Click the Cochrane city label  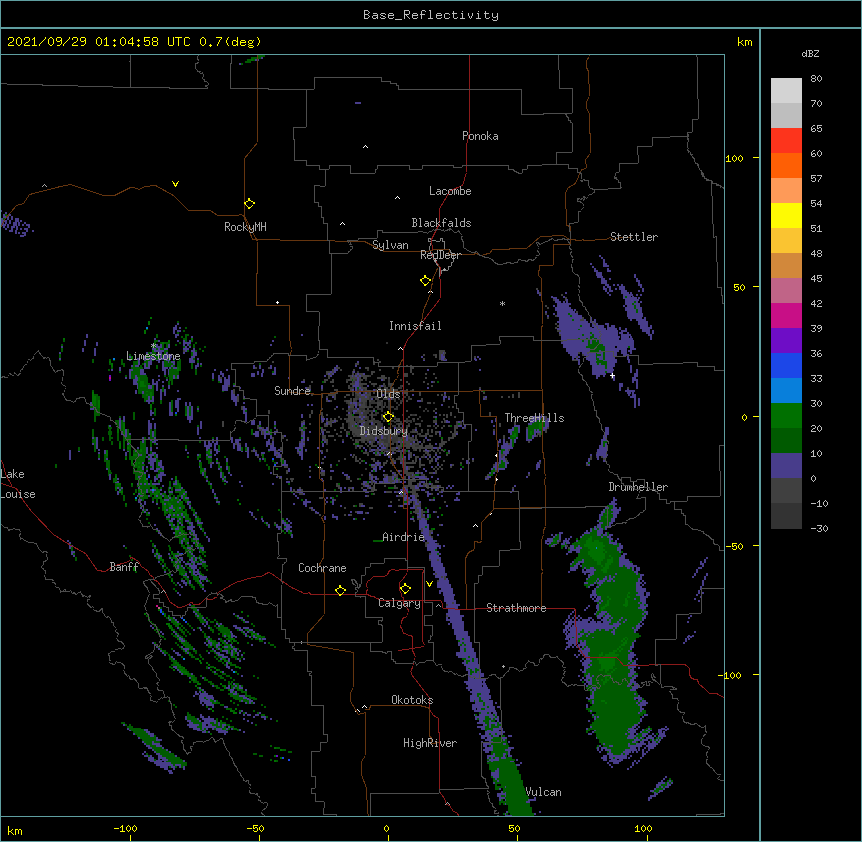(x=322, y=568)
